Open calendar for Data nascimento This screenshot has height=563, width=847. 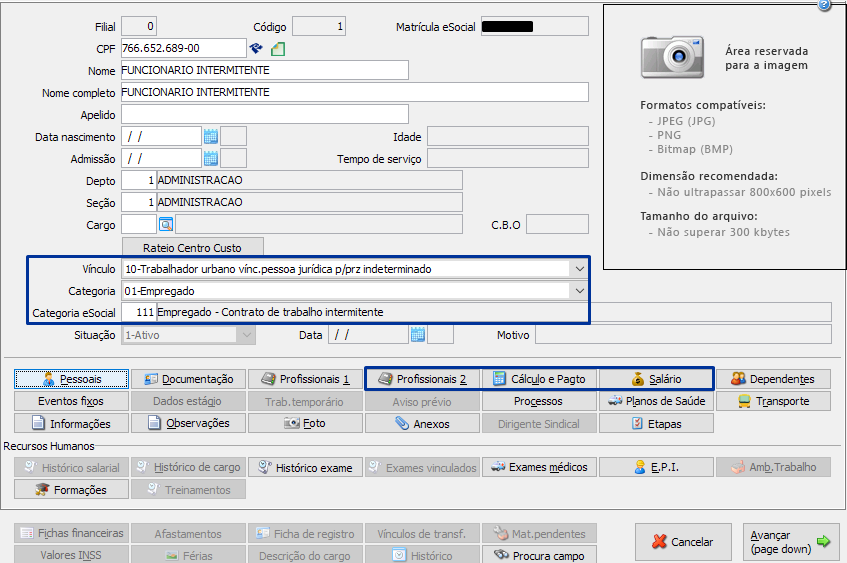tap(211, 136)
